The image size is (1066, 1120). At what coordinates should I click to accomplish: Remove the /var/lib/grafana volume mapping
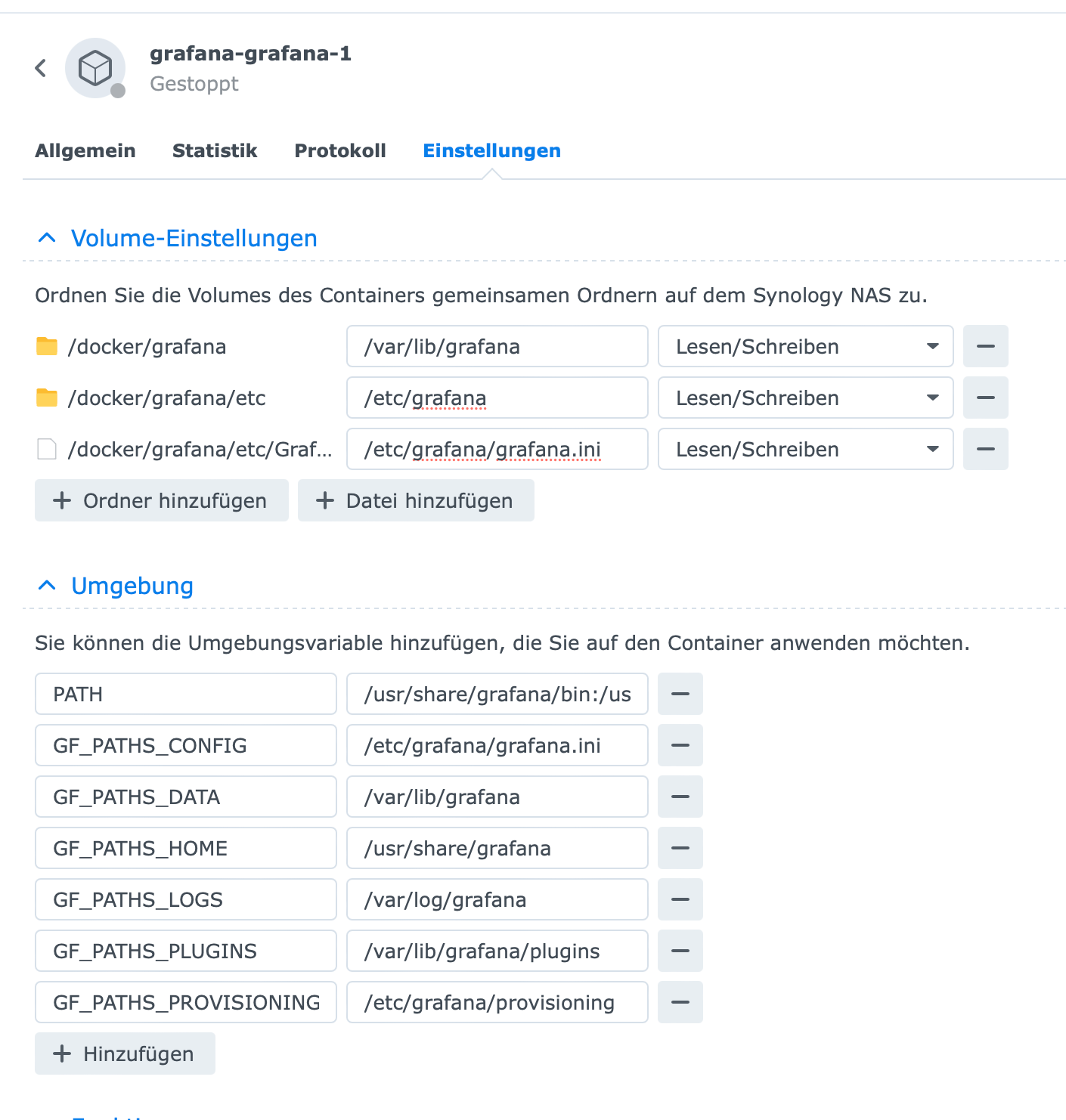(985, 346)
